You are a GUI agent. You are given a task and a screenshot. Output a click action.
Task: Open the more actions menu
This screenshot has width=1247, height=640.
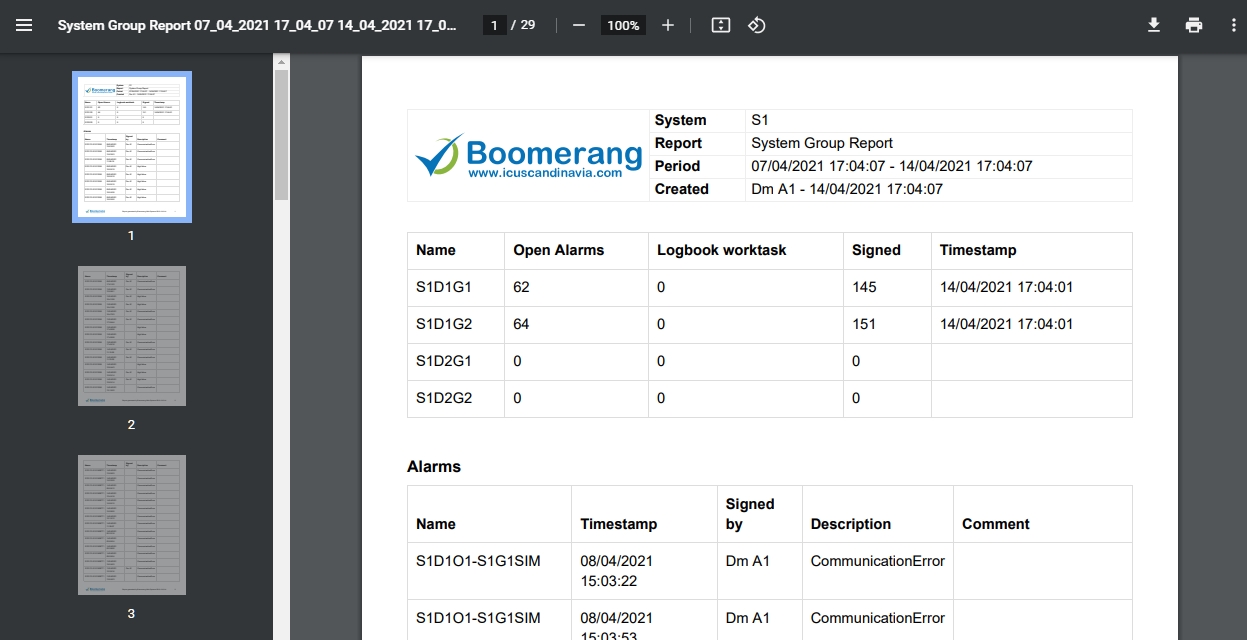(1233, 25)
